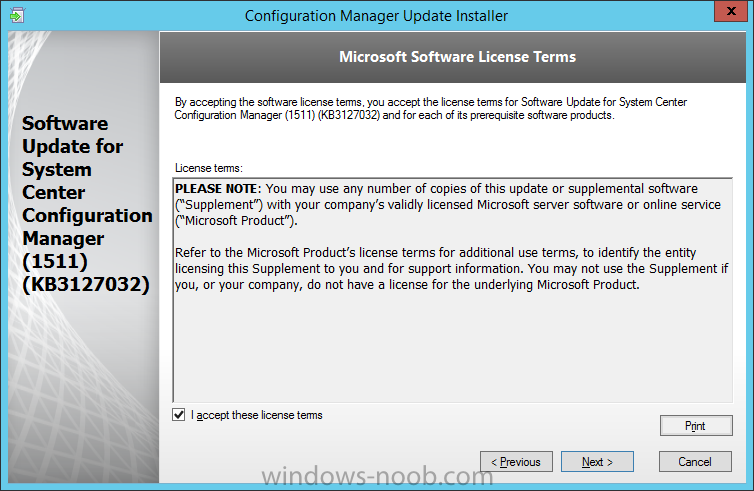The width and height of the screenshot is (754, 491).
Task: Go back with the Previous button
Action: (x=516, y=462)
